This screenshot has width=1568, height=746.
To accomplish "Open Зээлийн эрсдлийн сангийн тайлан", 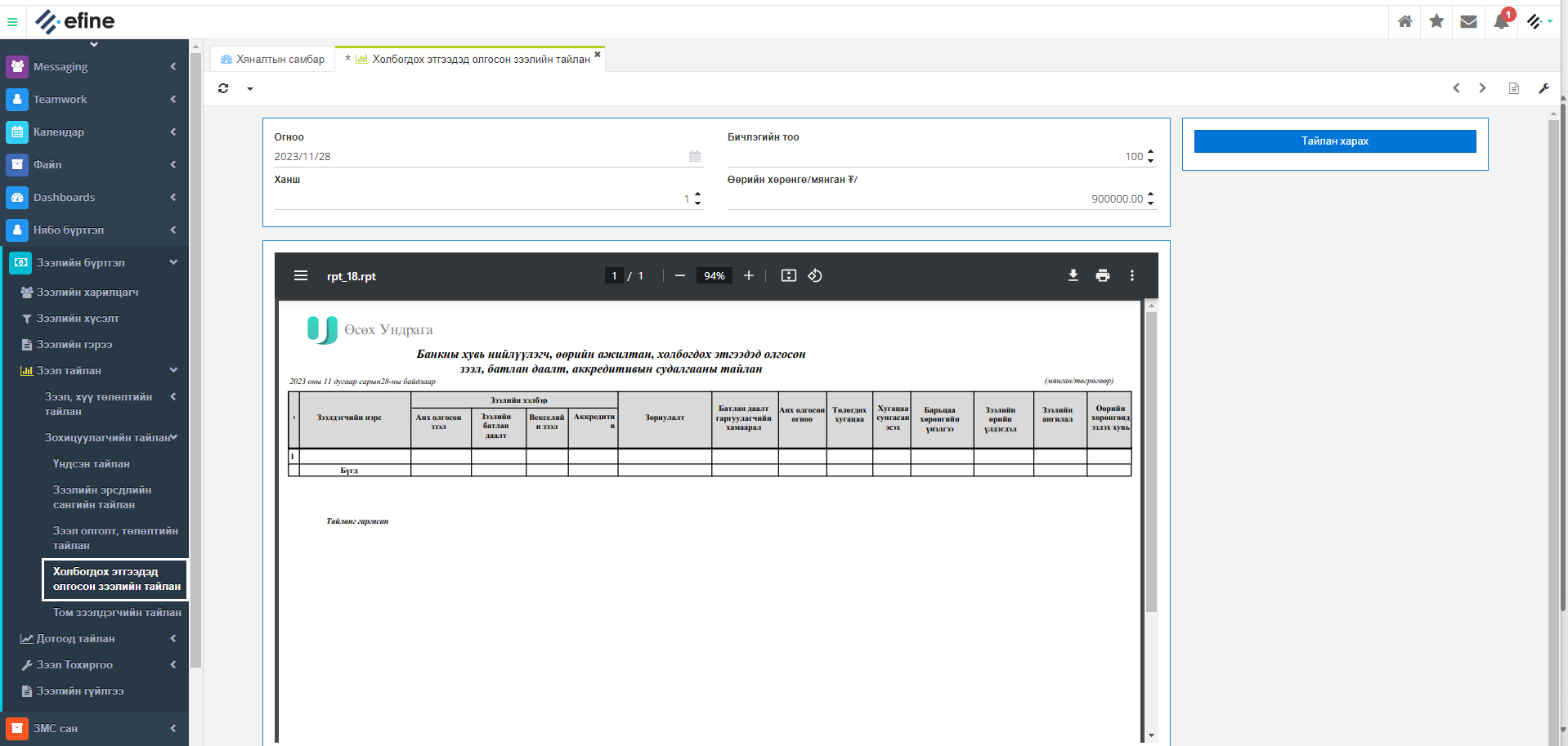I will 102,497.
